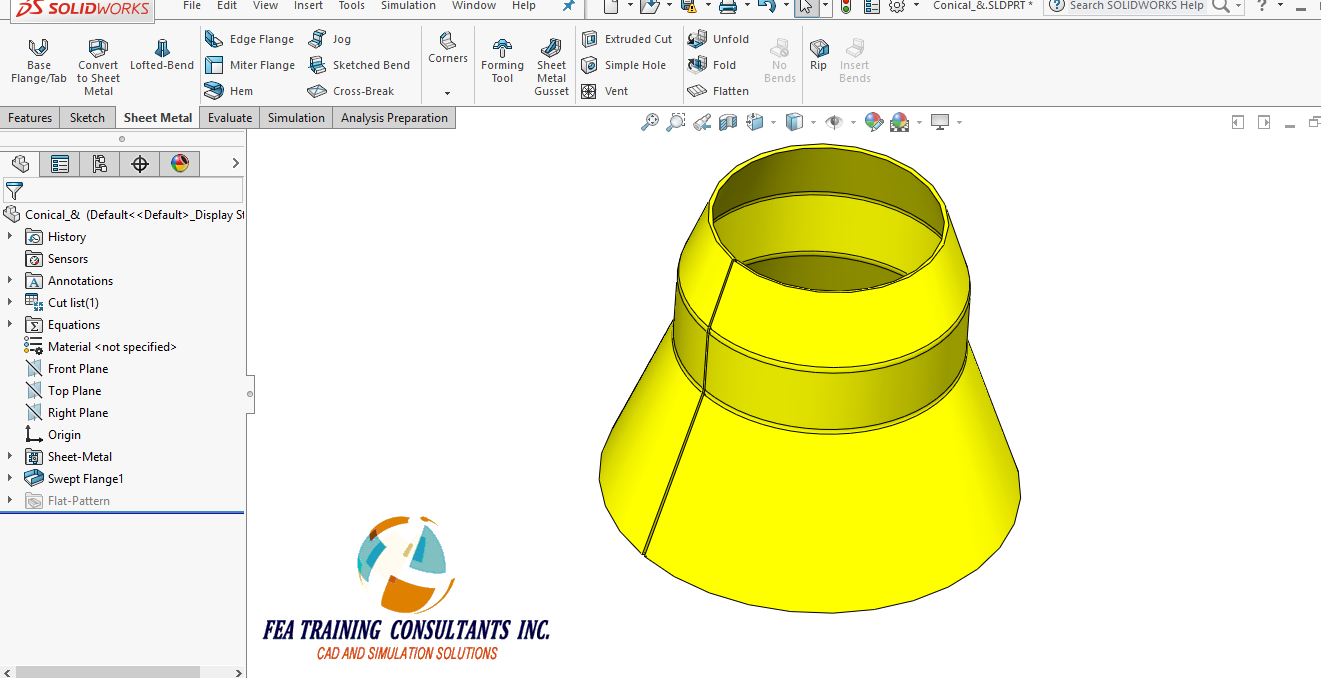This screenshot has width=1321, height=678.
Task: Open the ConfigurationManager panel
Action: coord(99,163)
